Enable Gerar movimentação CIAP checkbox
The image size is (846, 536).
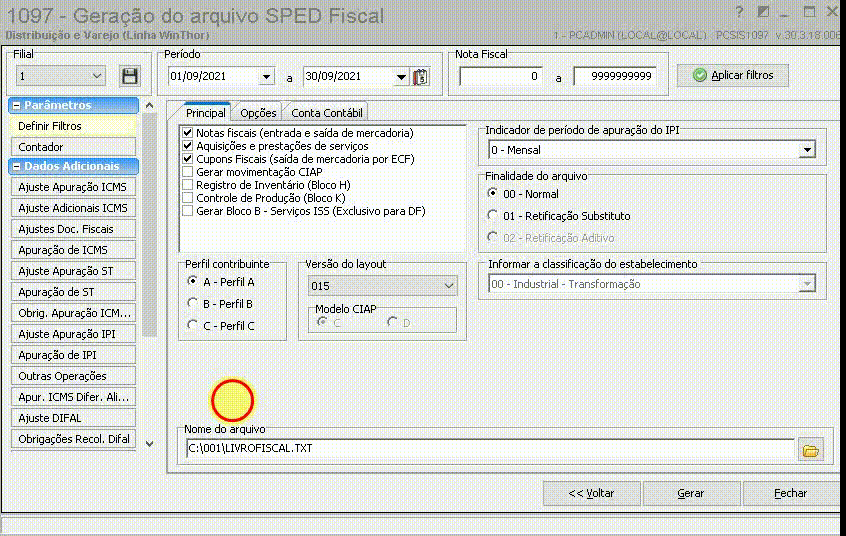tap(187, 172)
